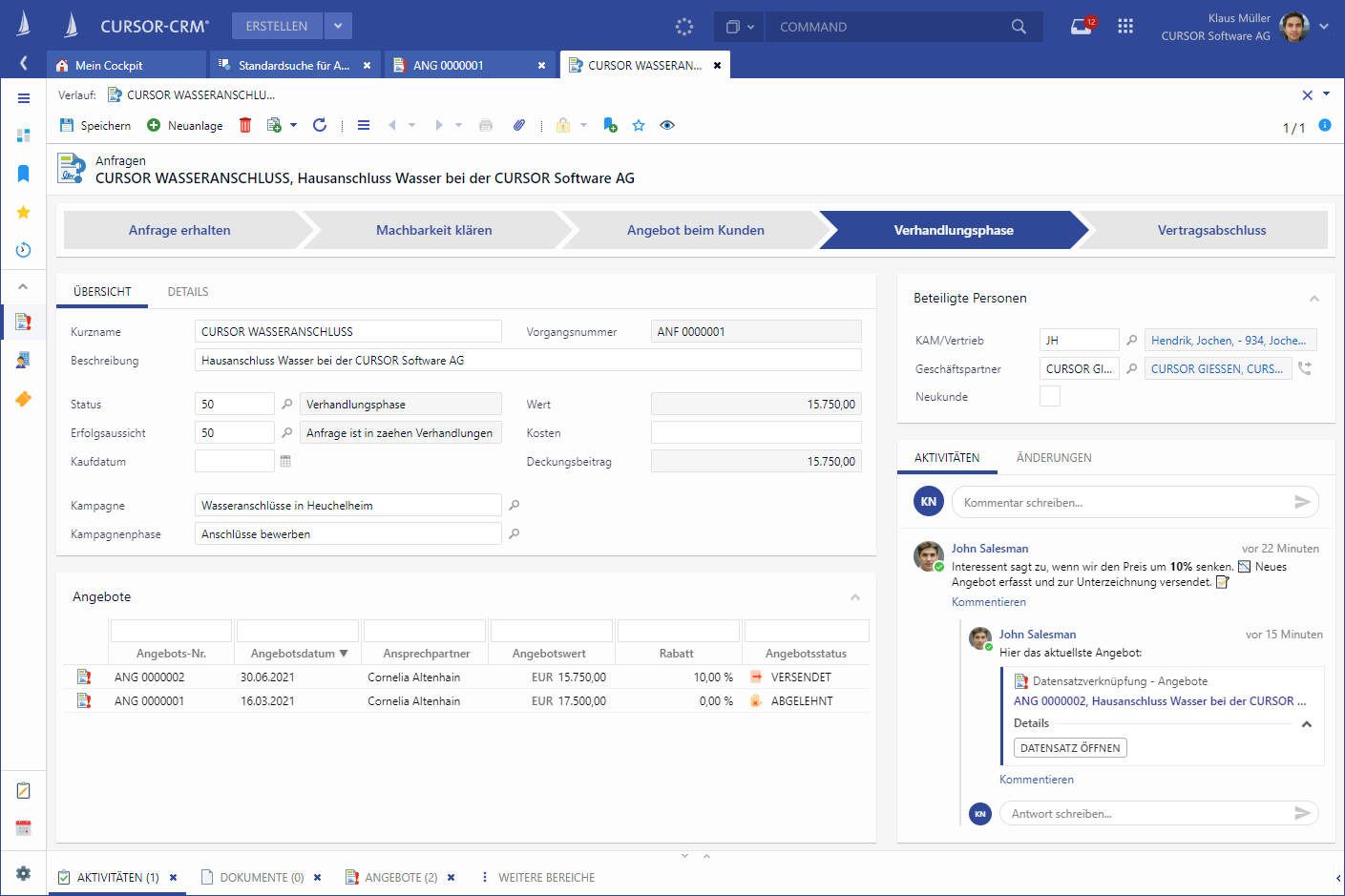Open lookup for Status field
The image size is (1345, 896).
coord(287,404)
